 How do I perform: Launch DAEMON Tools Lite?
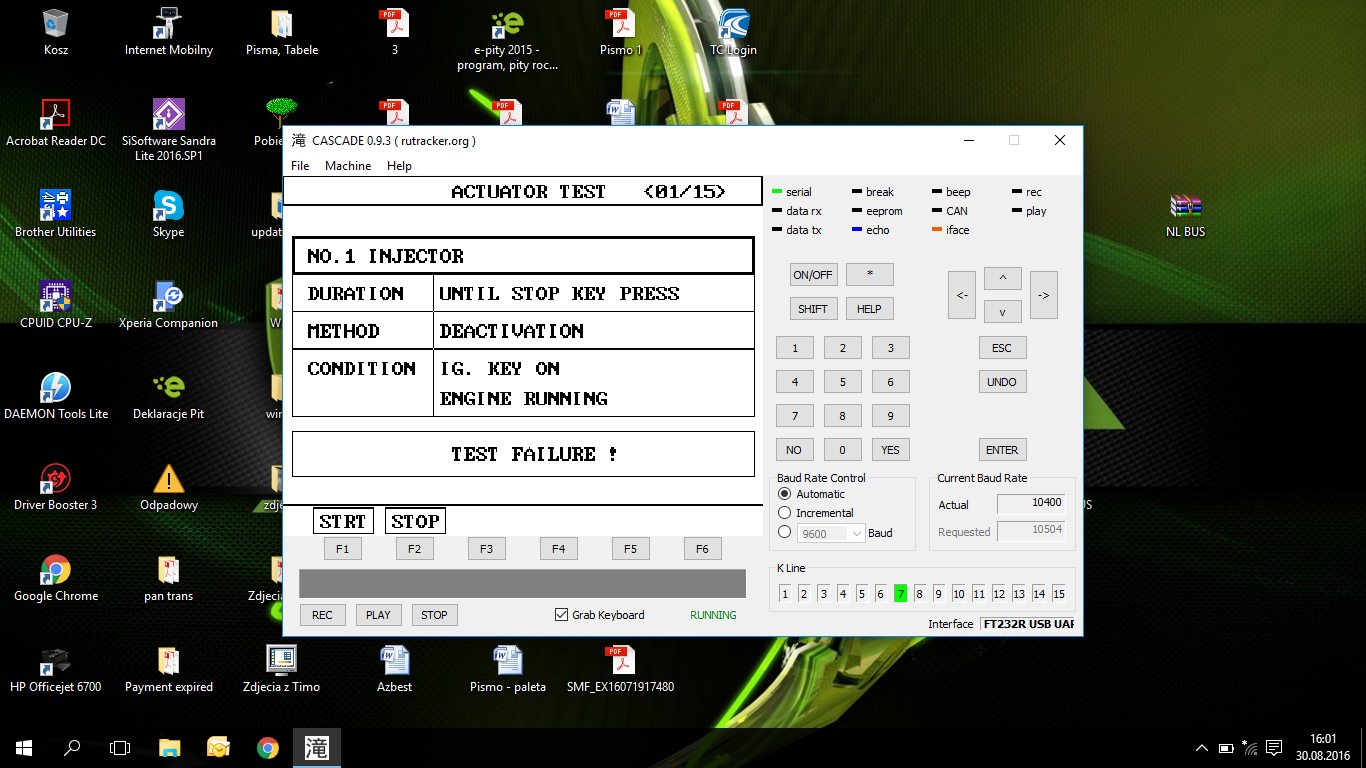click(x=56, y=396)
